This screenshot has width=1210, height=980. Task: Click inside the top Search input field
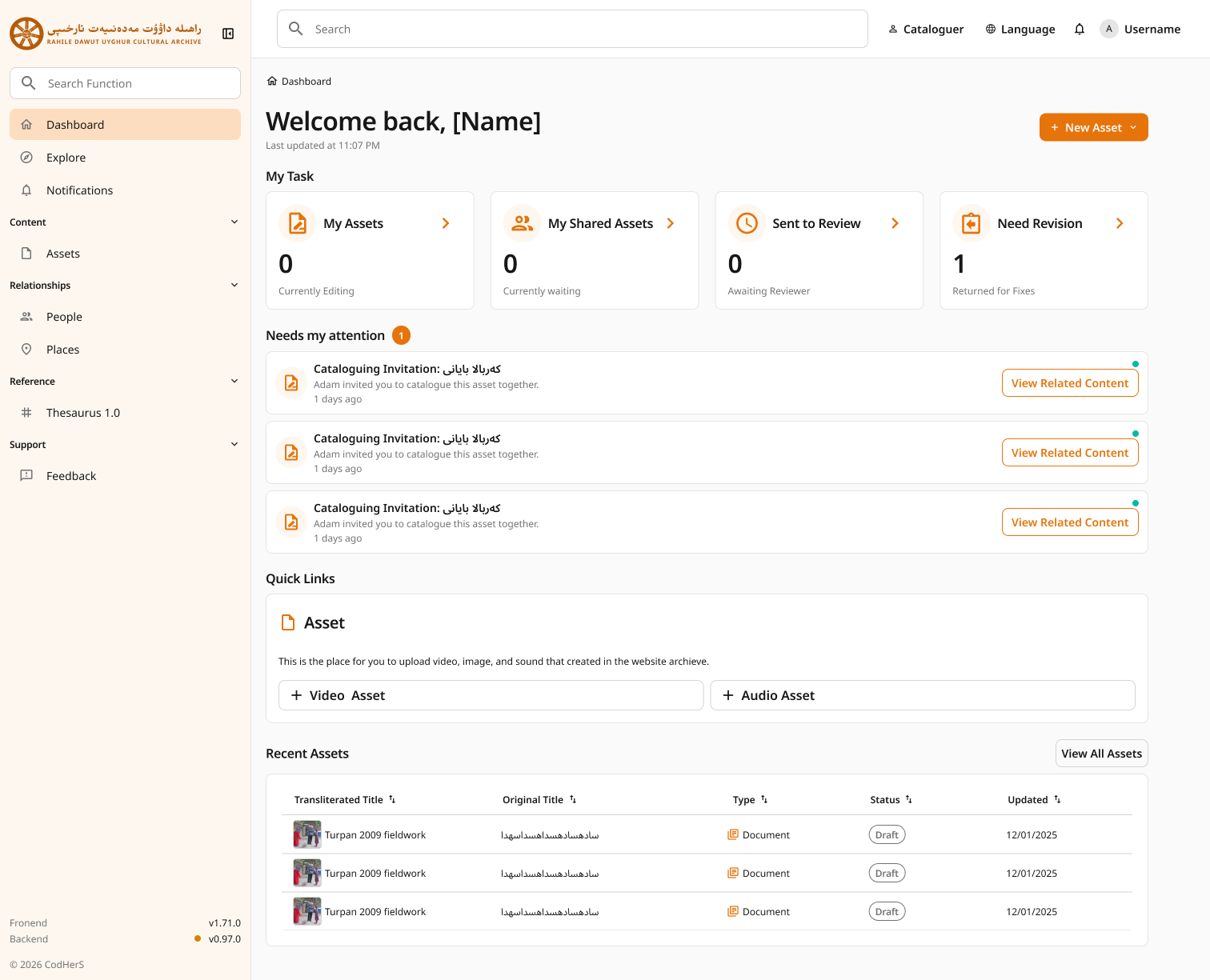click(x=572, y=29)
